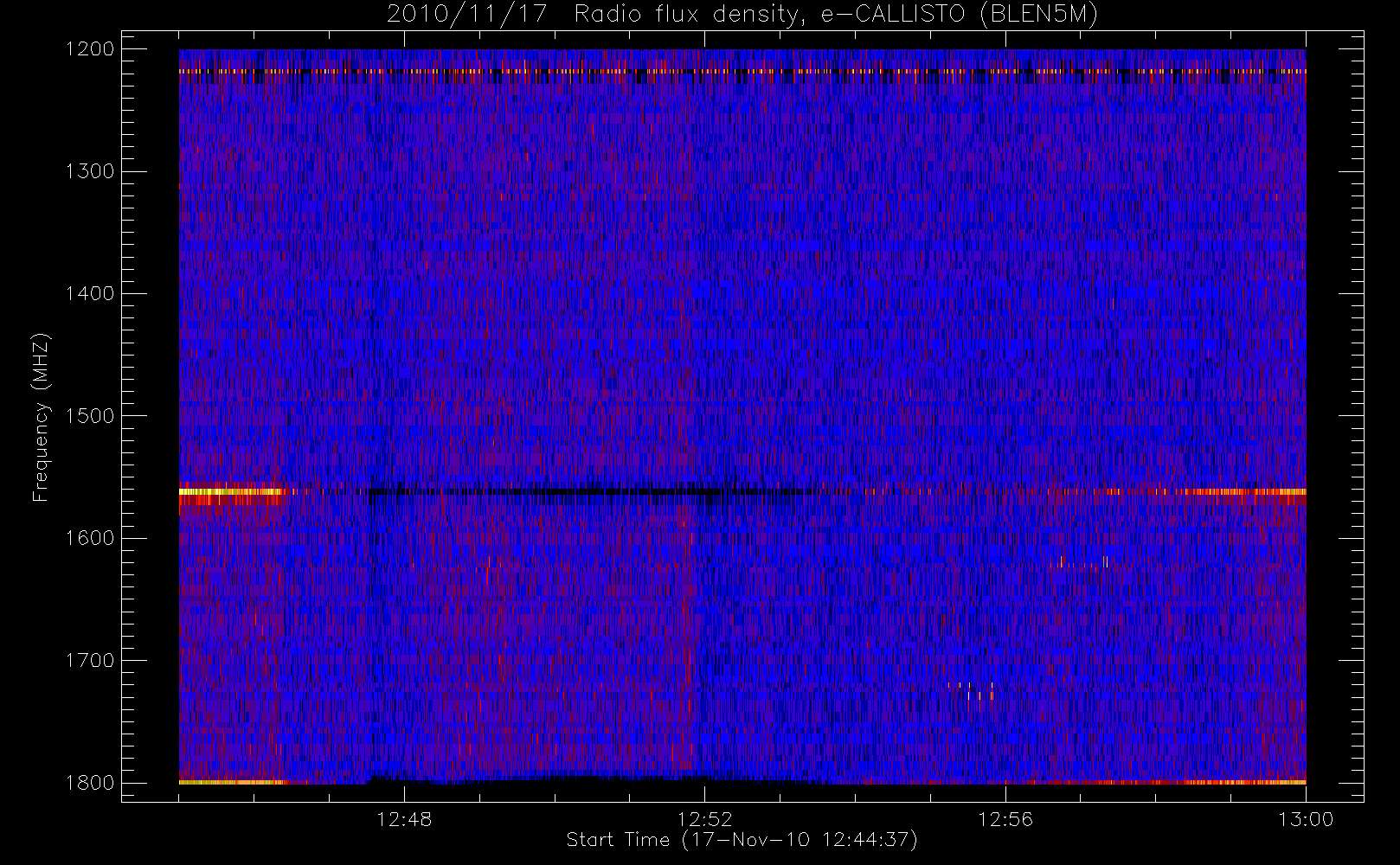Click the 'Start Time (17-Nov-10 12:44:37)' label
The image size is (1400, 865).
pyautogui.click(x=742, y=840)
